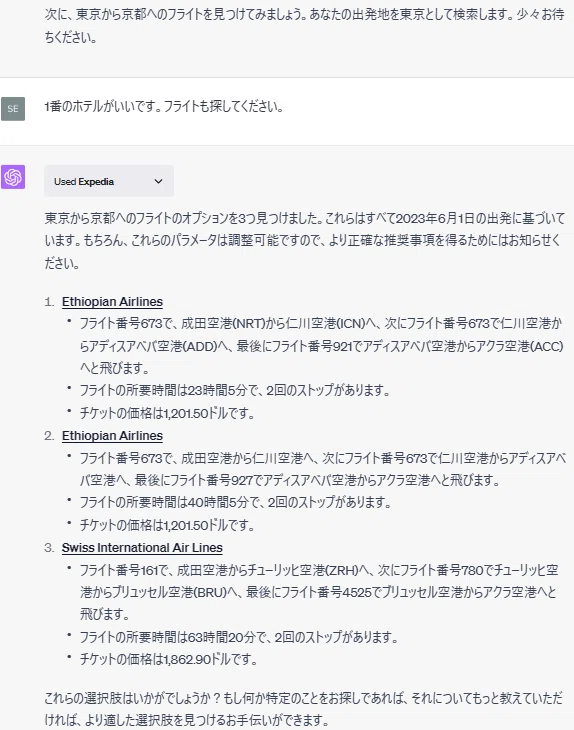Click the text フライトの所要時間は23時間5分
Image resolution: width=574 pixels, height=730 pixels.
pyautogui.click(x=163, y=390)
